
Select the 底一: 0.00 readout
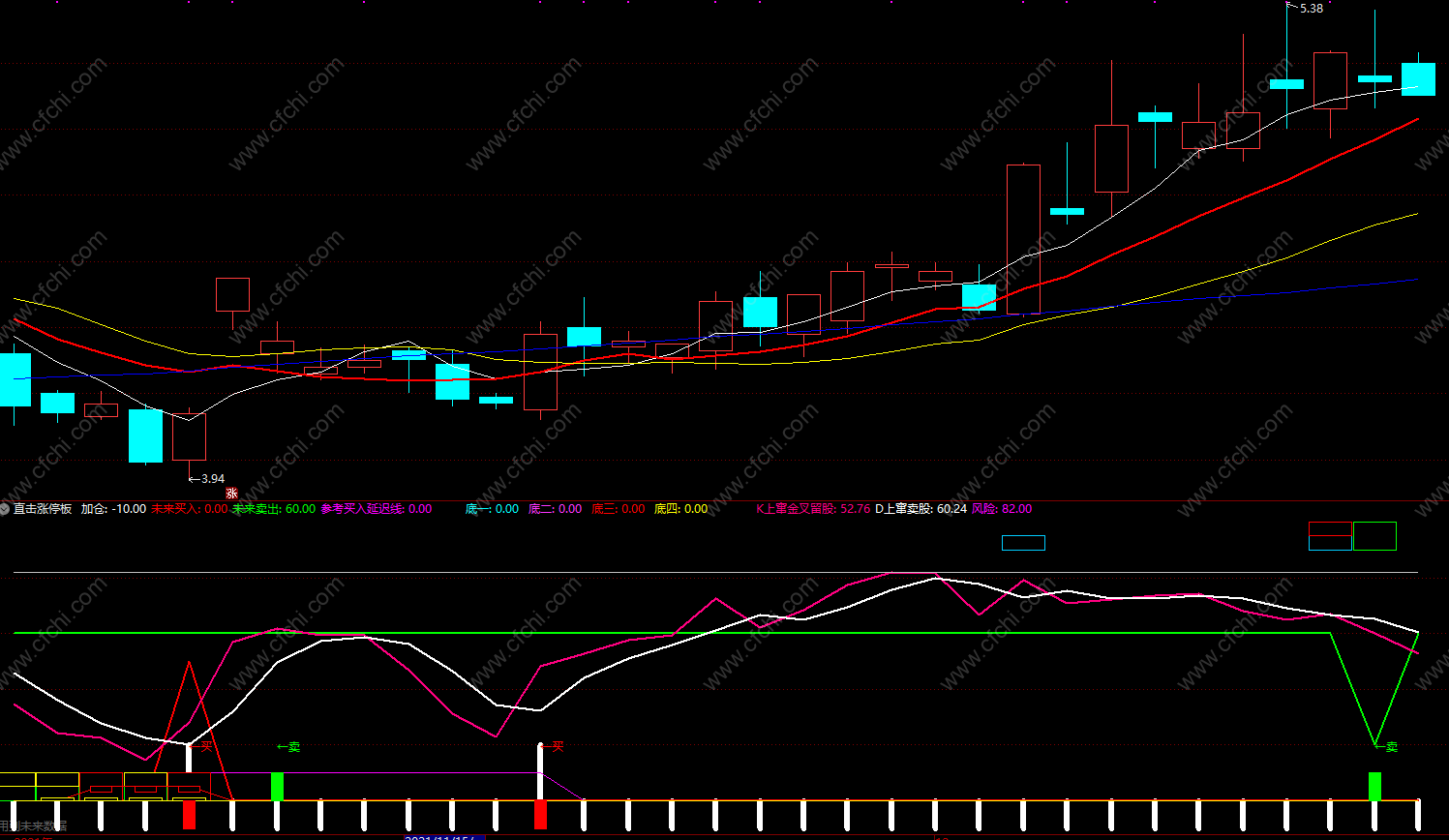[x=492, y=509]
